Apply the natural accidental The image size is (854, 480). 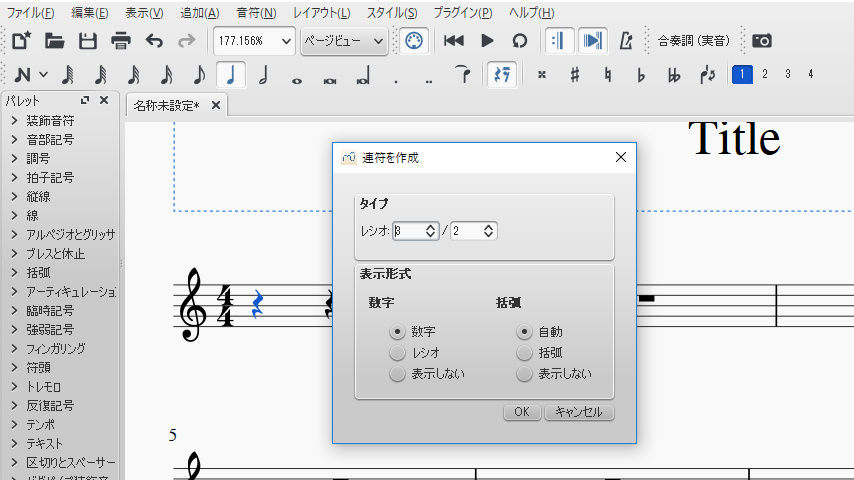608,75
